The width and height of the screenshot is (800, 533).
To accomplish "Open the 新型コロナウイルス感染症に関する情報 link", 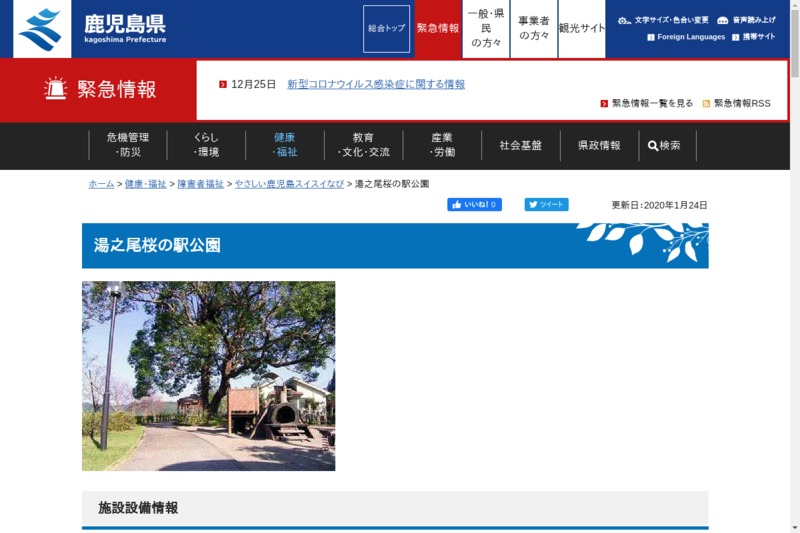I will point(375,84).
